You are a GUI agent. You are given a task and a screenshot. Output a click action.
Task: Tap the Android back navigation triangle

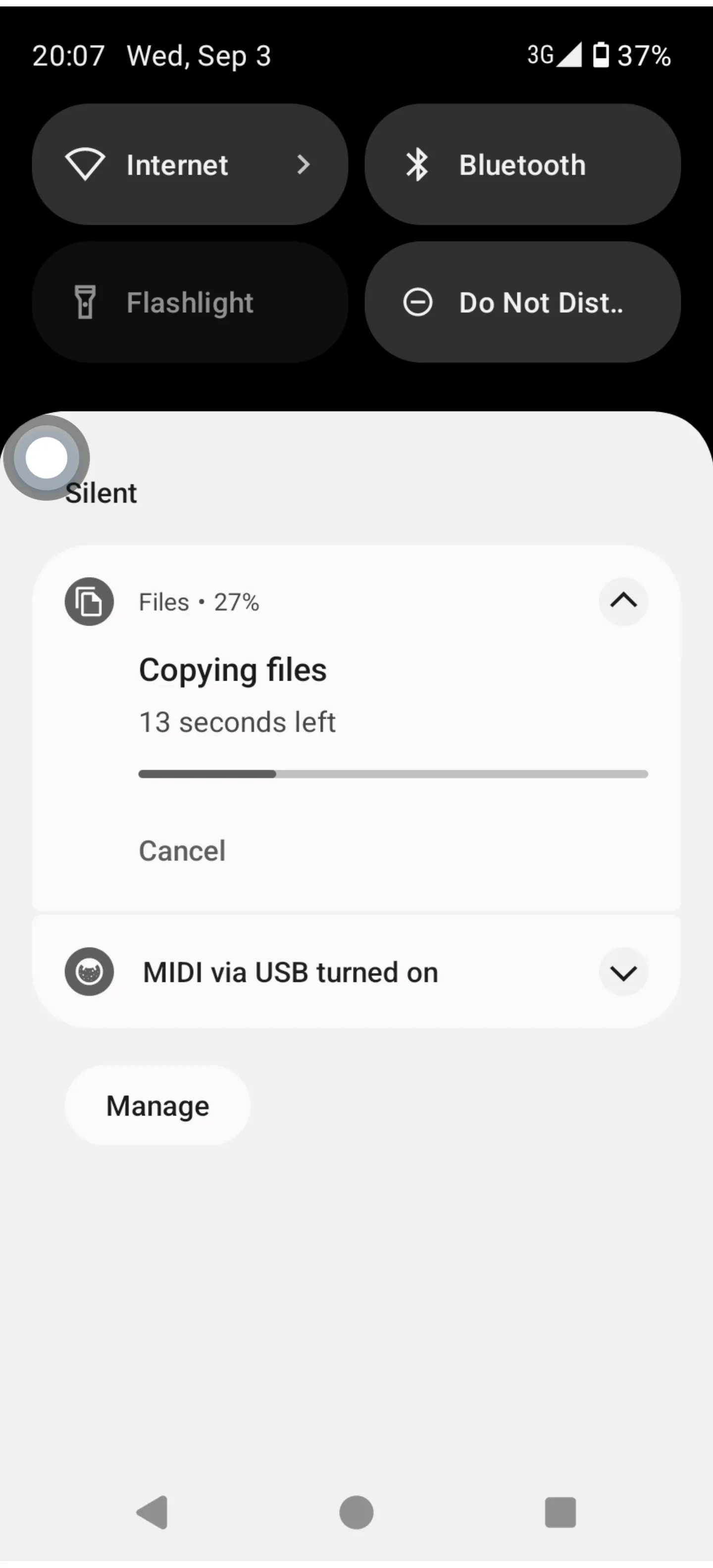[x=152, y=1512]
